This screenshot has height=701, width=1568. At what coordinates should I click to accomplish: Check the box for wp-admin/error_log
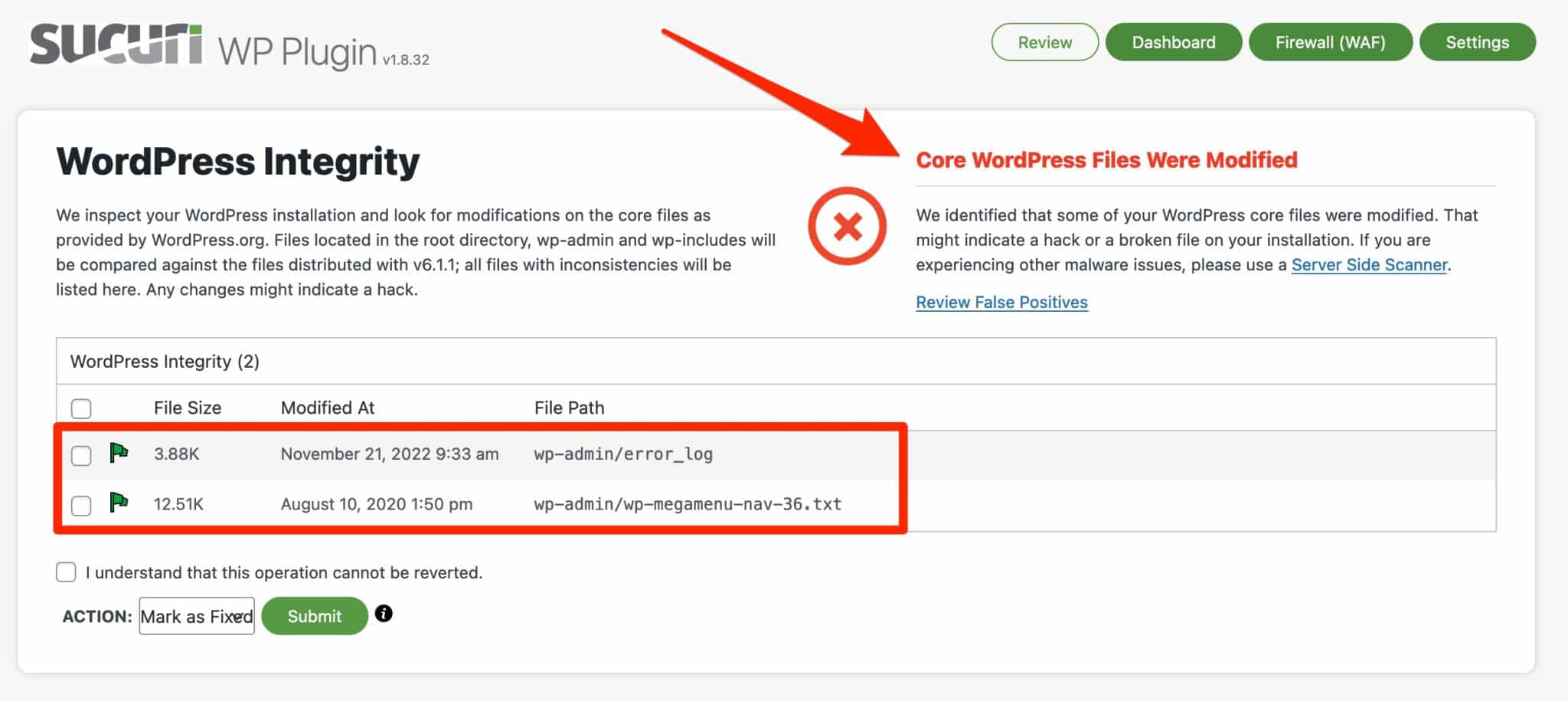81,455
